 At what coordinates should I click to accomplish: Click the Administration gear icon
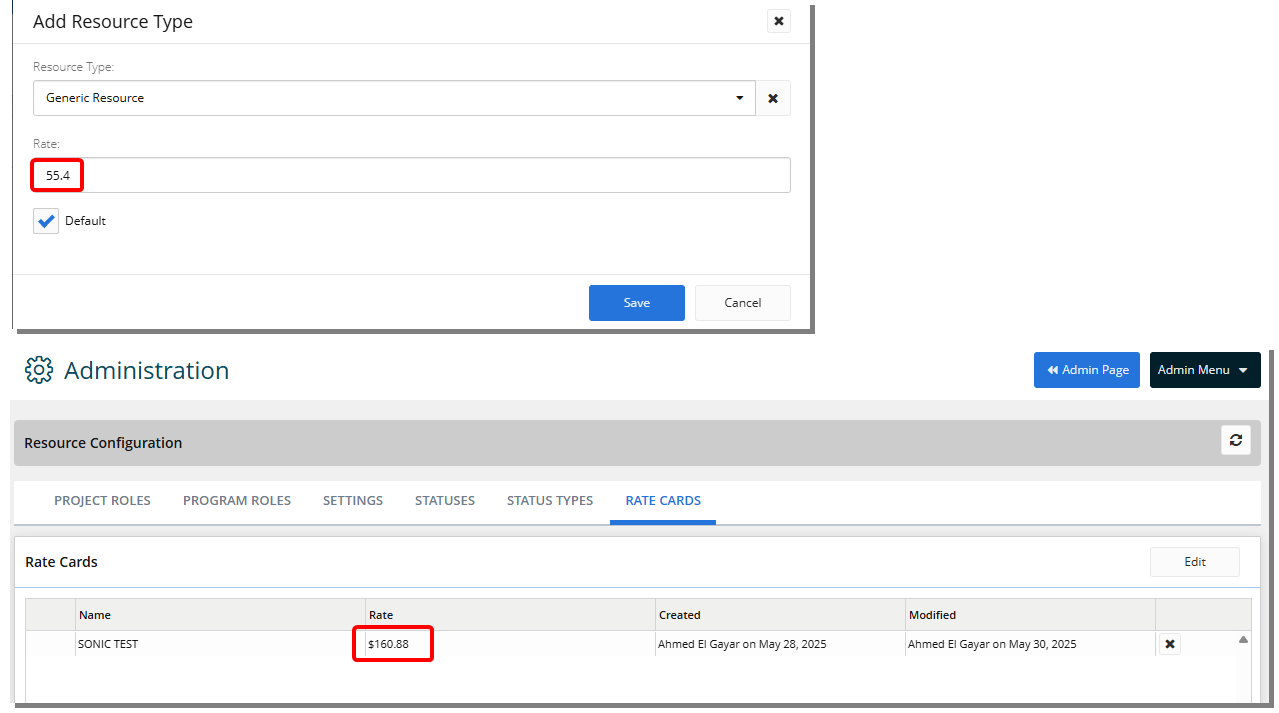[x=39, y=370]
